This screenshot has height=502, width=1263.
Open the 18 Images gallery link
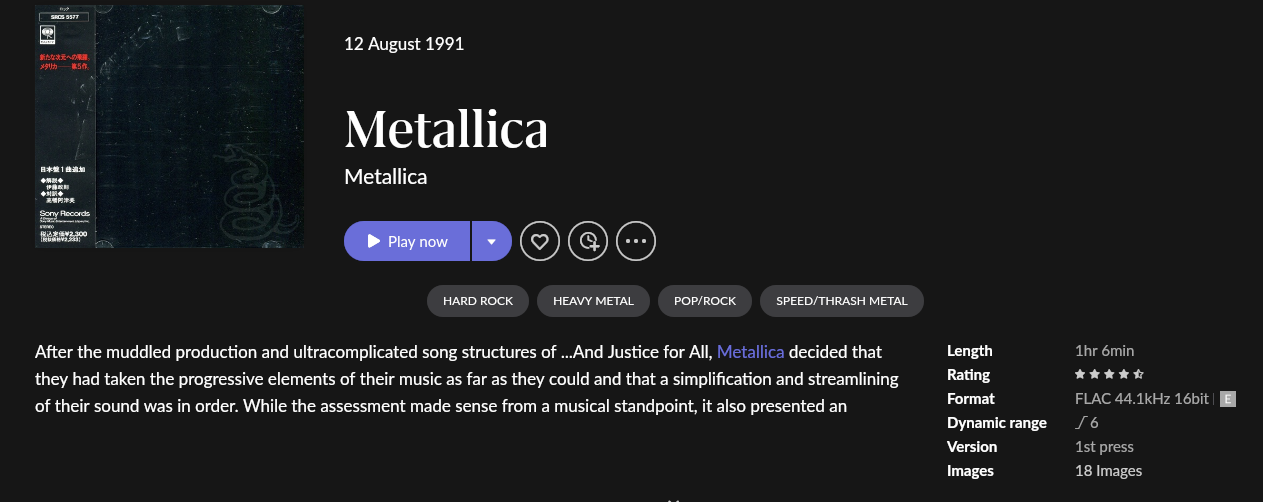pos(1108,471)
